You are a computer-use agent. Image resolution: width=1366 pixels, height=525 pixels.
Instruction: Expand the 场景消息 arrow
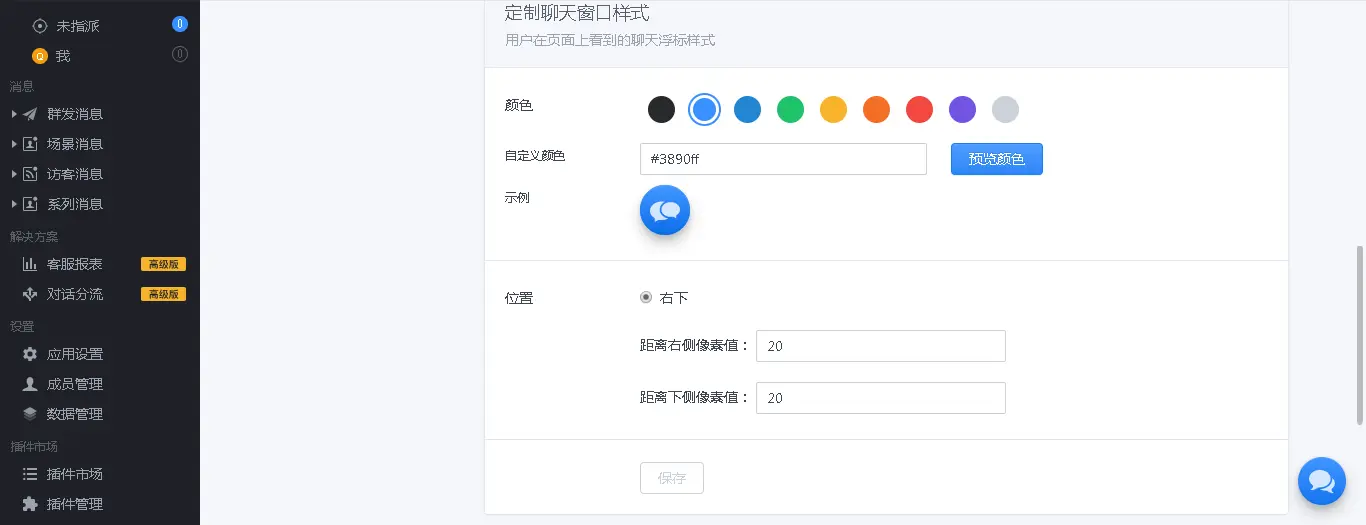(14, 144)
